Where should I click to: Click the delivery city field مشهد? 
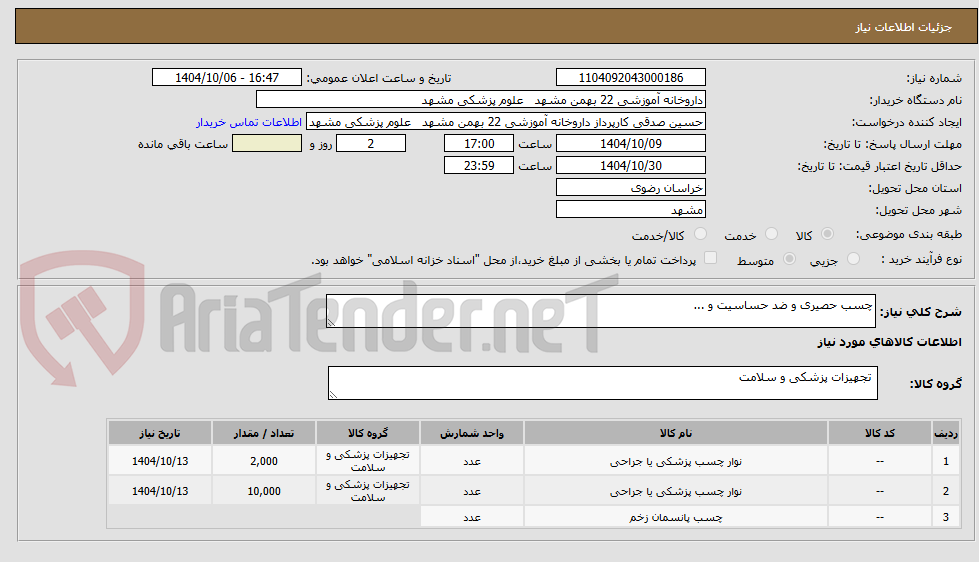click(631, 210)
